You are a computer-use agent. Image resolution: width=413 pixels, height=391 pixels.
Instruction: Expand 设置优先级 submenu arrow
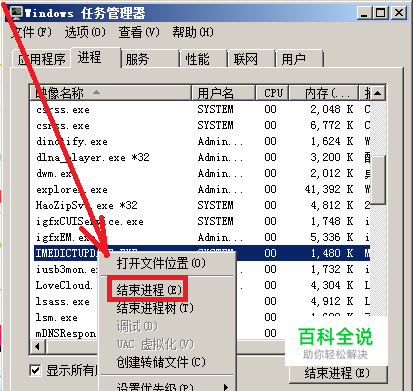pyautogui.click(x=226, y=387)
